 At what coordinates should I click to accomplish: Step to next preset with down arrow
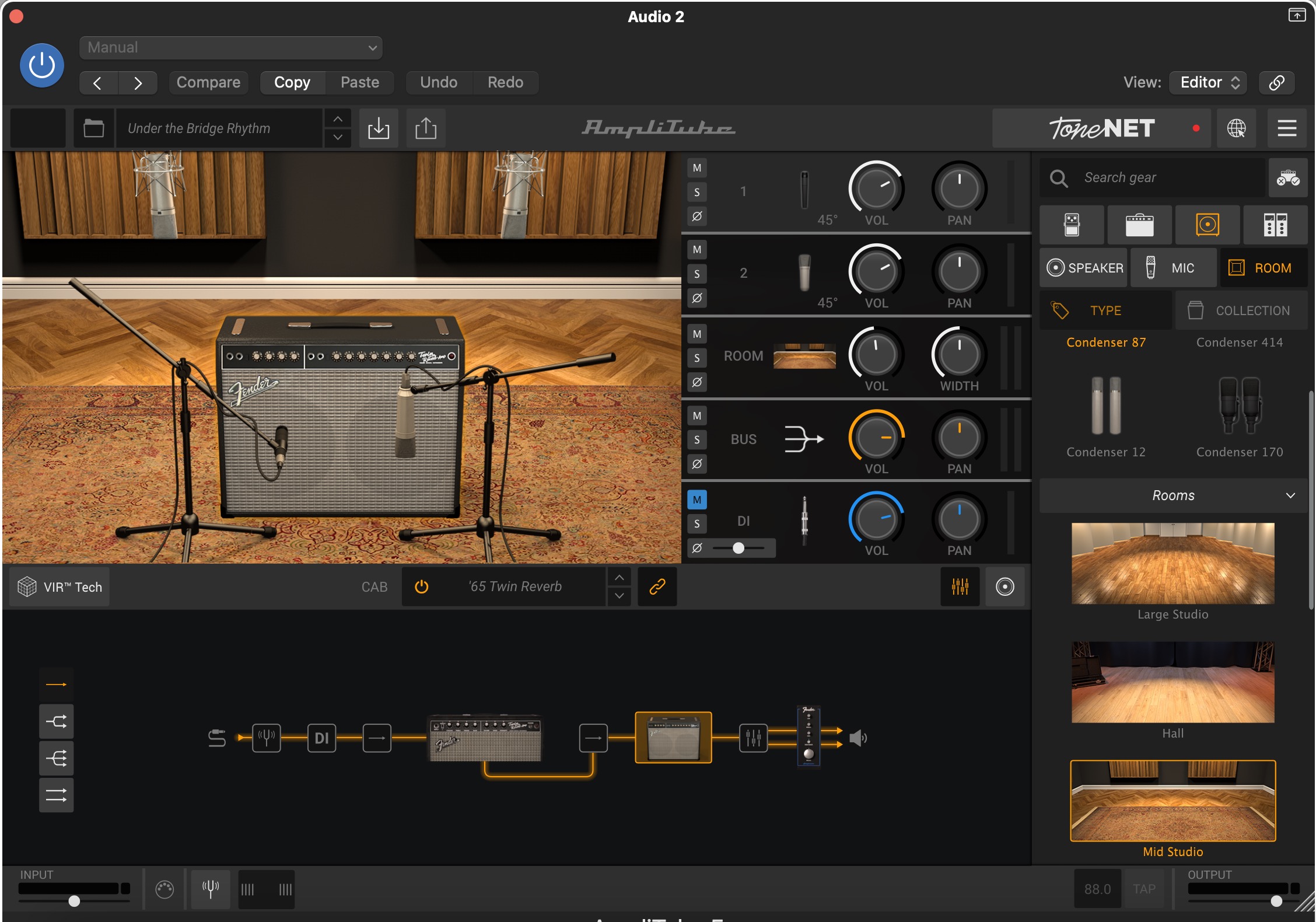pos(338,138)
